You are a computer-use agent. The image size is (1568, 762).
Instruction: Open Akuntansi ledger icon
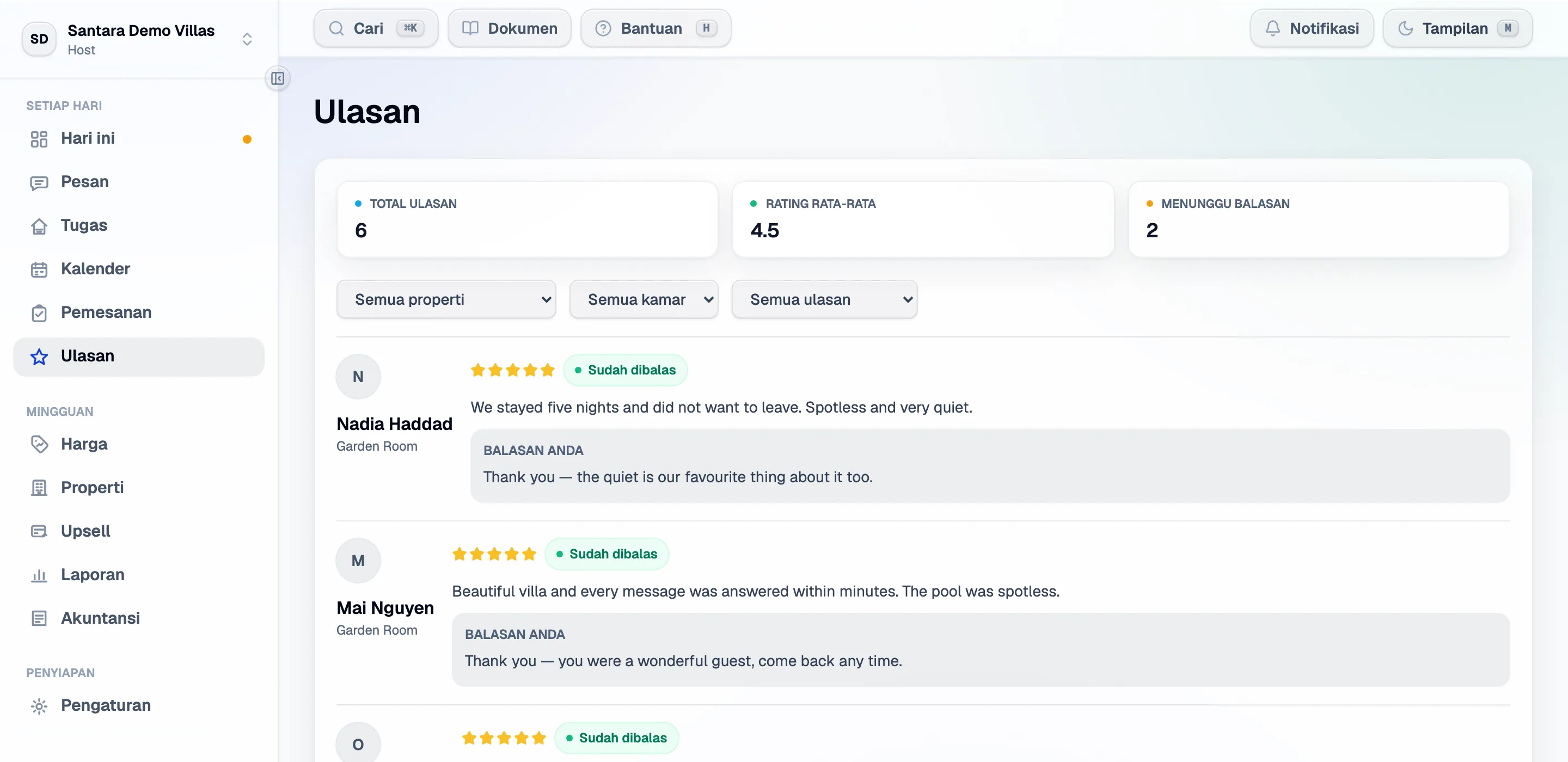(x=39, y=618)
